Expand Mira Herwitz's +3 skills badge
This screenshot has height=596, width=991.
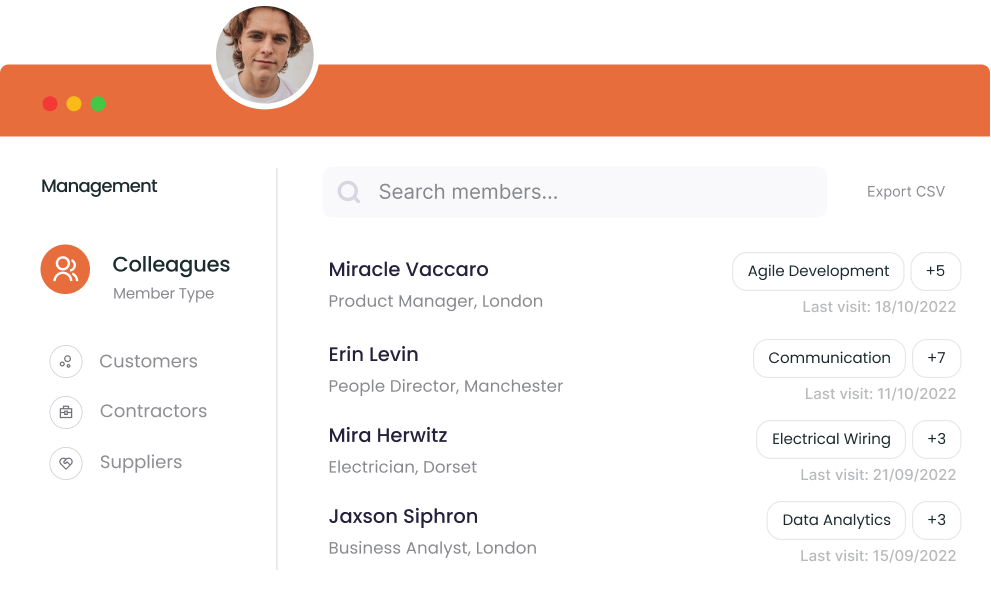point(936,439)
